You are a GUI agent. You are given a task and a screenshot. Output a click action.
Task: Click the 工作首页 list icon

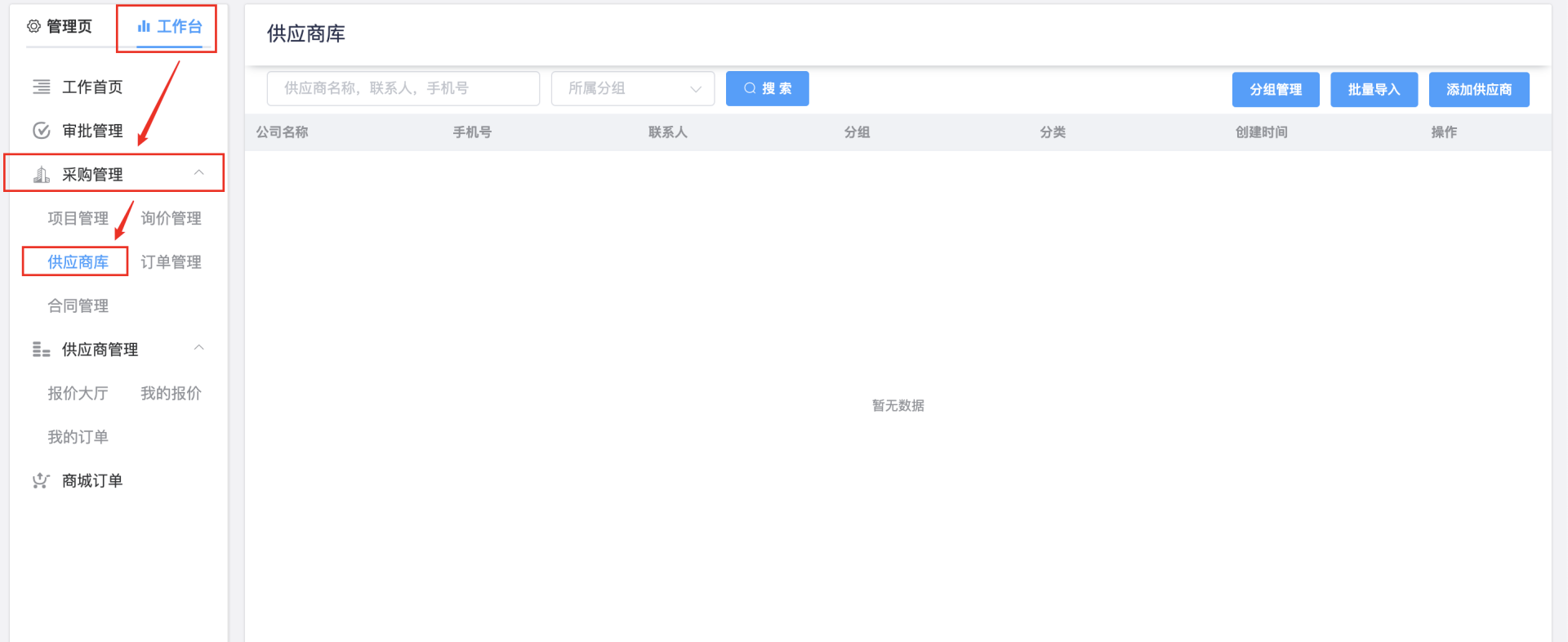click(x=41, y=87)
